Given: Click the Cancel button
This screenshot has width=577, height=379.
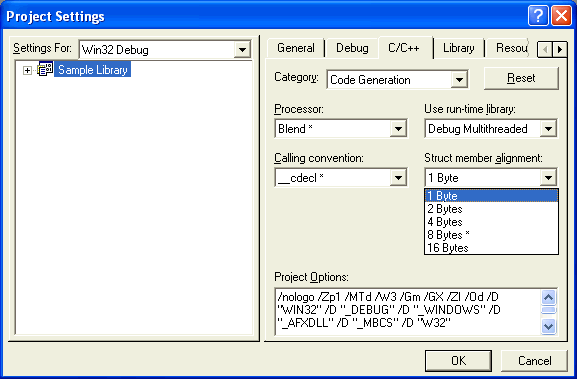Looking at the screenshot, I should [534, 361].
